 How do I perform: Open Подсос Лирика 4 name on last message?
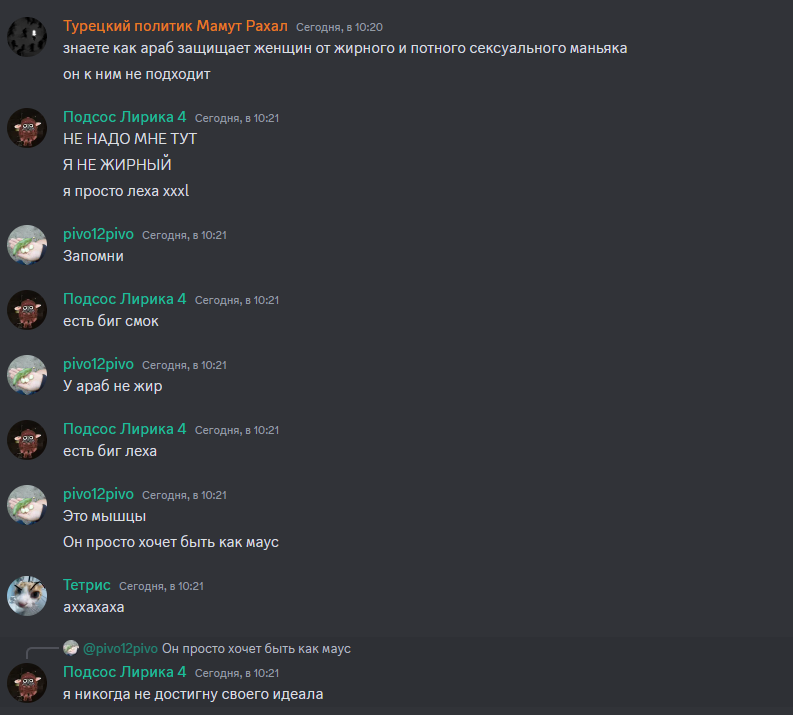[124, 672]
